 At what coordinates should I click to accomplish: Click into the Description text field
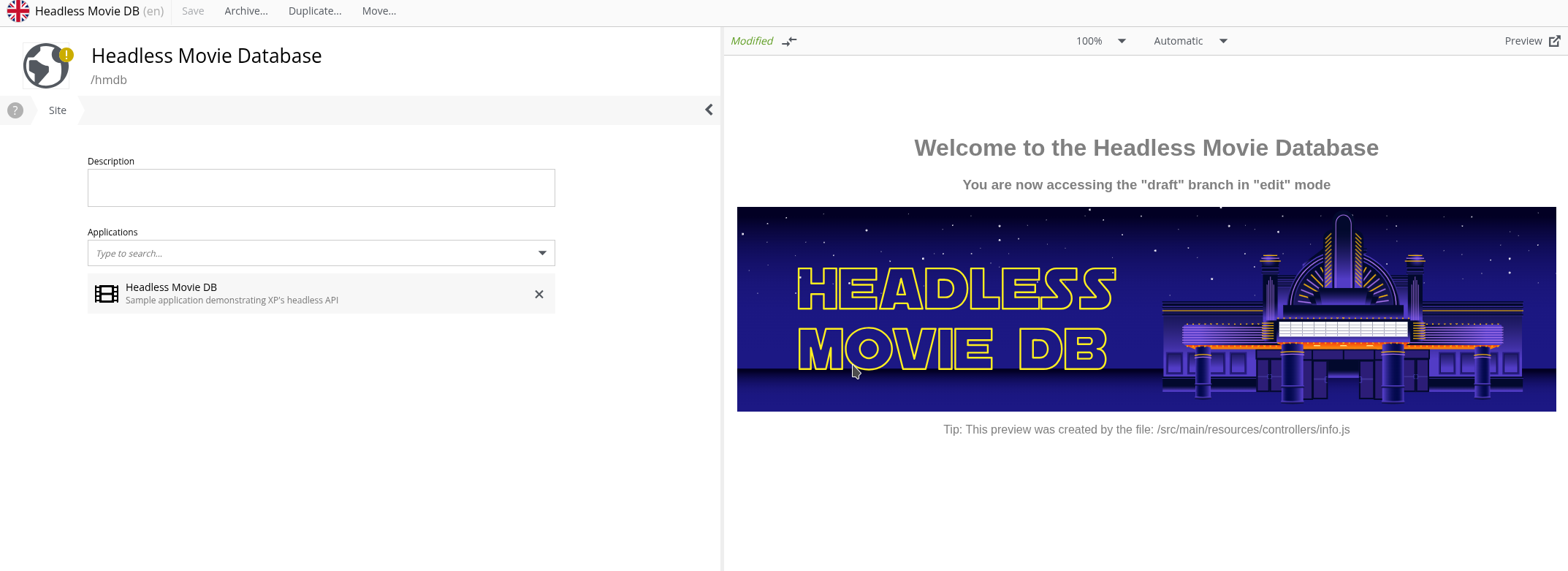pos(321,188)
